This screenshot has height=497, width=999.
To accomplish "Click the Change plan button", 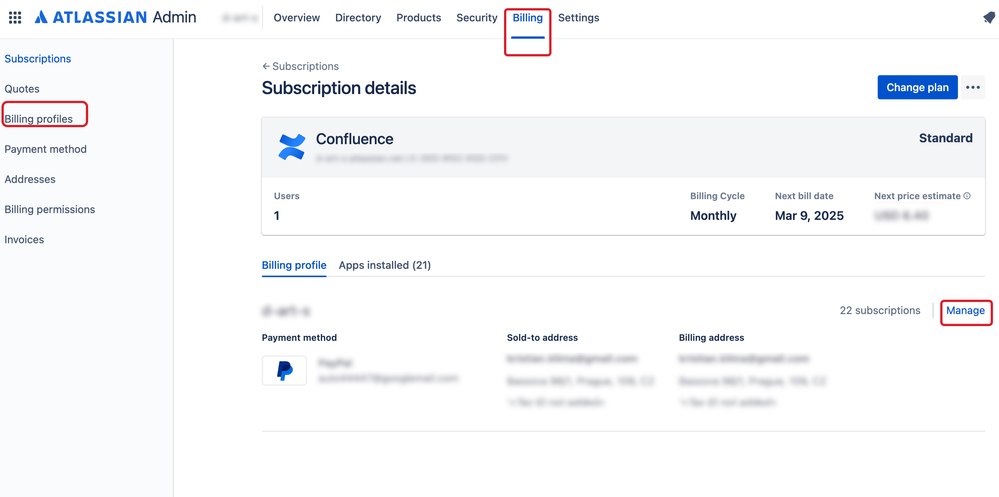I will pos(917,87).
